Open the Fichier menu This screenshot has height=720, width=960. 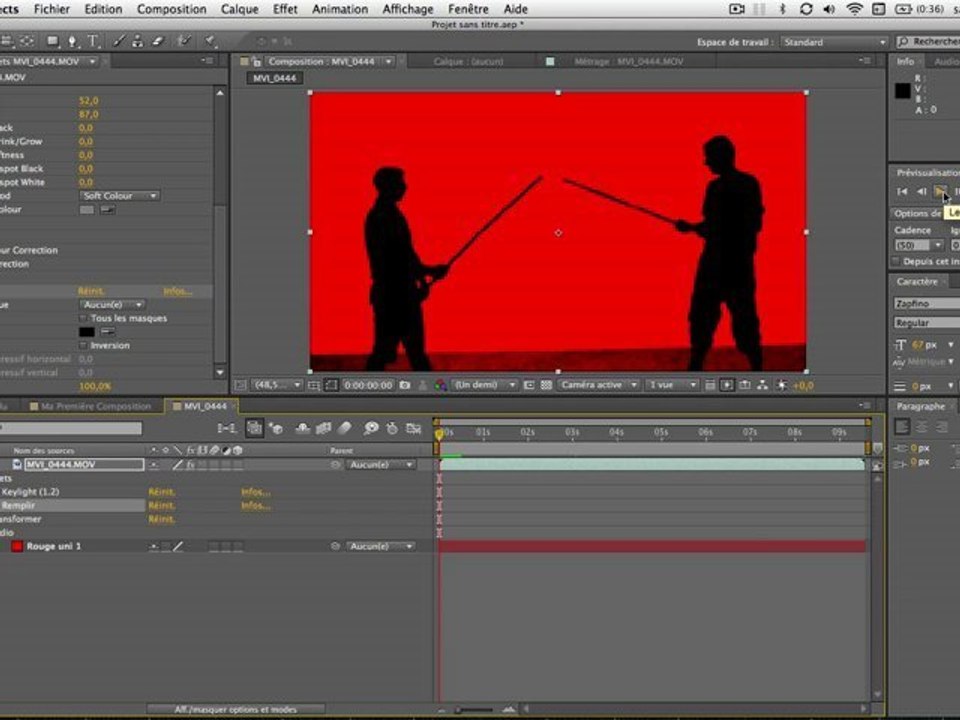pyautogui.click(x=51, y=9)
